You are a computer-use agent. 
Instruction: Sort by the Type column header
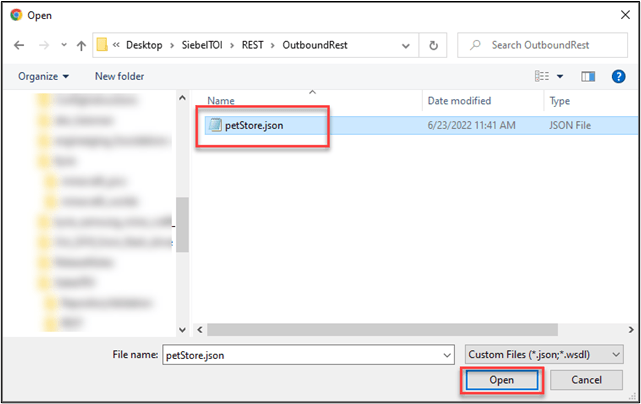(x=560, y=101)
